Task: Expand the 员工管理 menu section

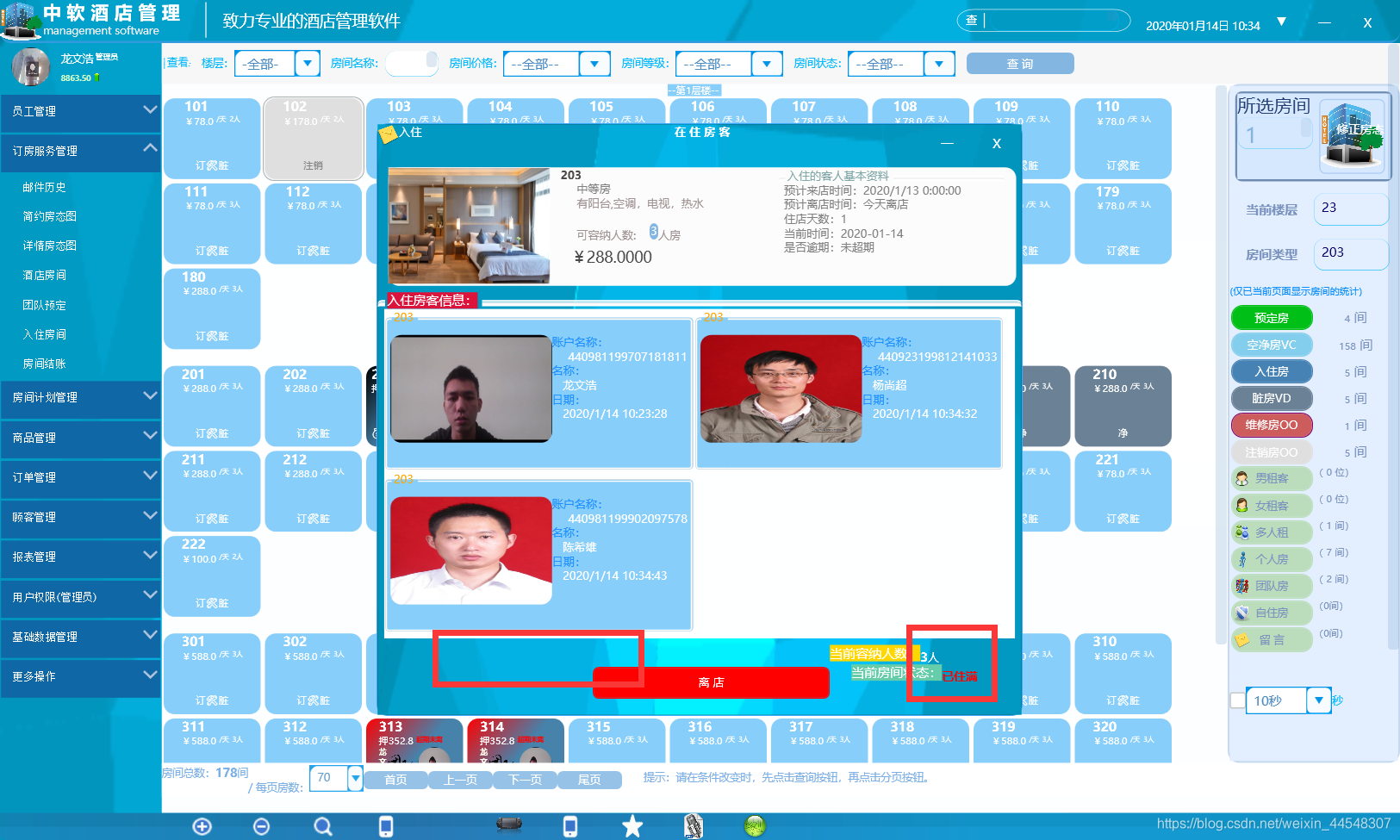Action: point(80,111)
